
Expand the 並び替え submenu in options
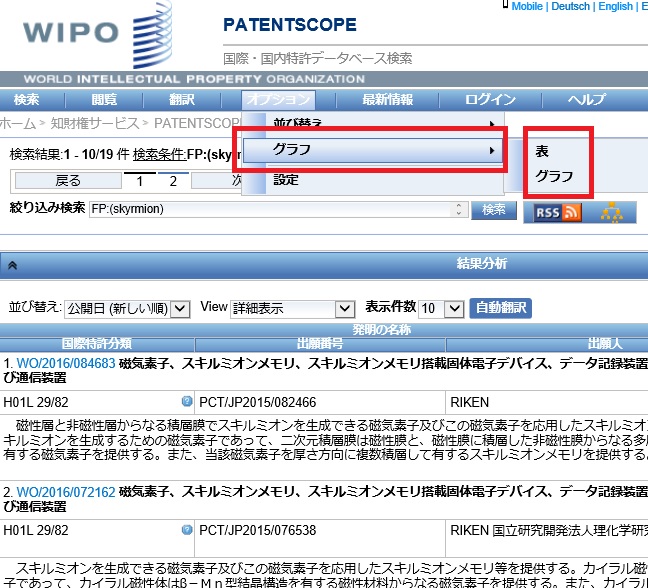[373, 123]
